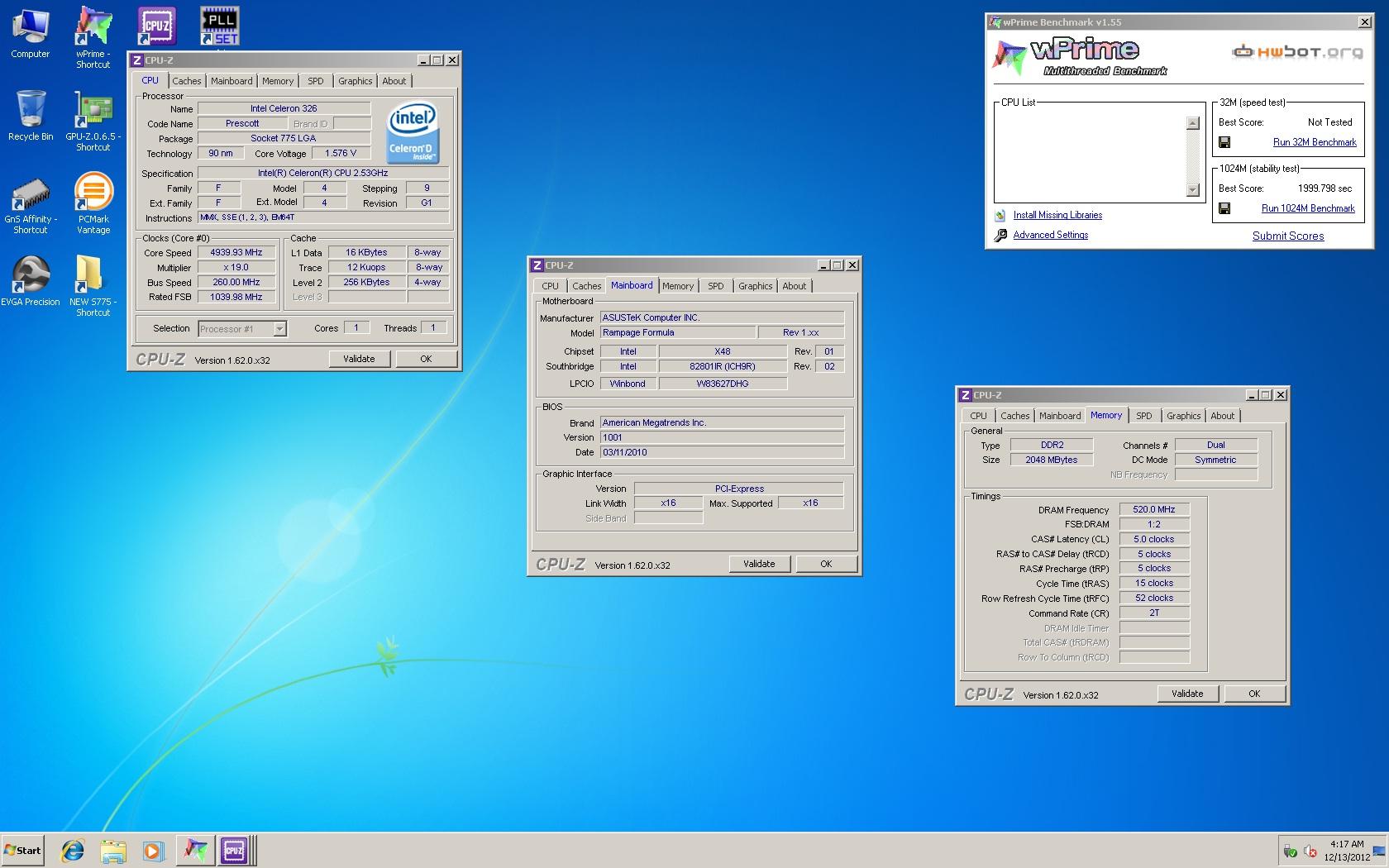This screenshot has width=1389, height=868.
Task: Click the Start button
Action: pos(22,850)
